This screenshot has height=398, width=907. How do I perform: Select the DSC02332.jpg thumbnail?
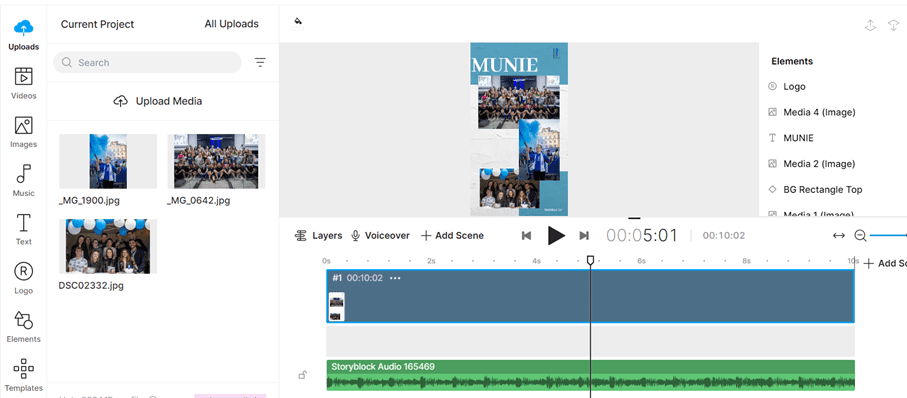coord(108,246)
